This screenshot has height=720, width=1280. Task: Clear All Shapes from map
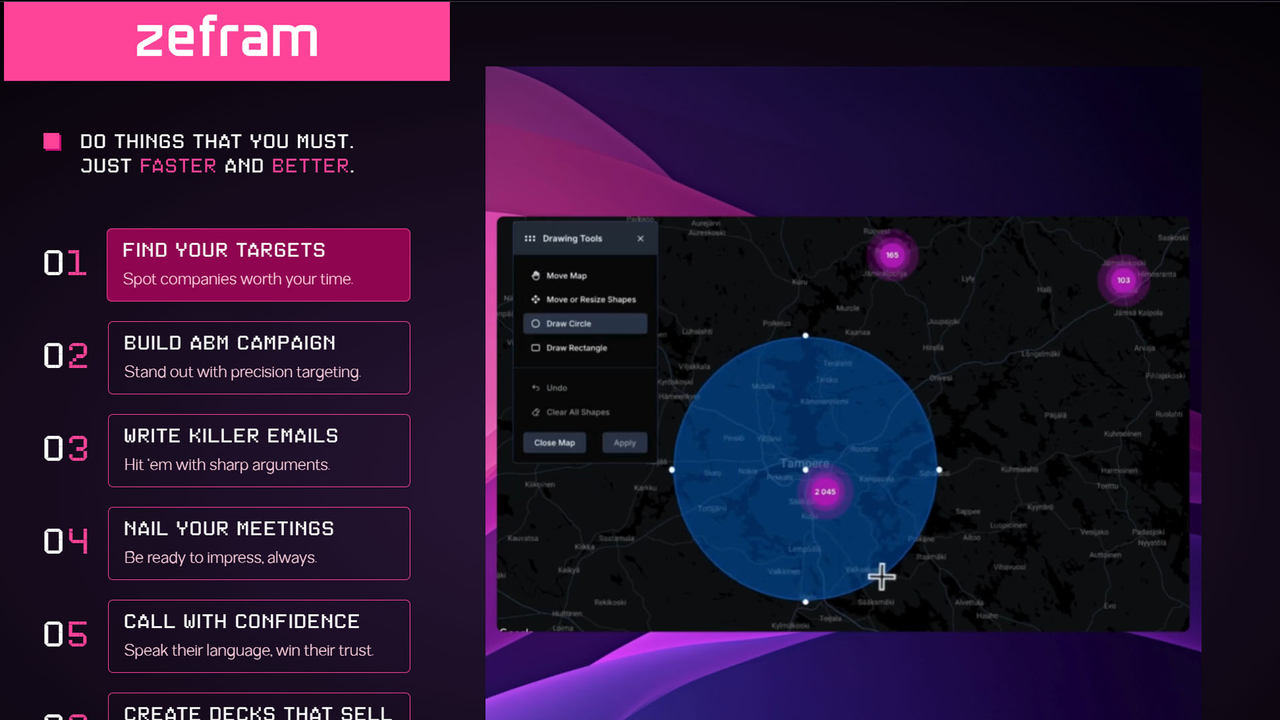(585, 412)
